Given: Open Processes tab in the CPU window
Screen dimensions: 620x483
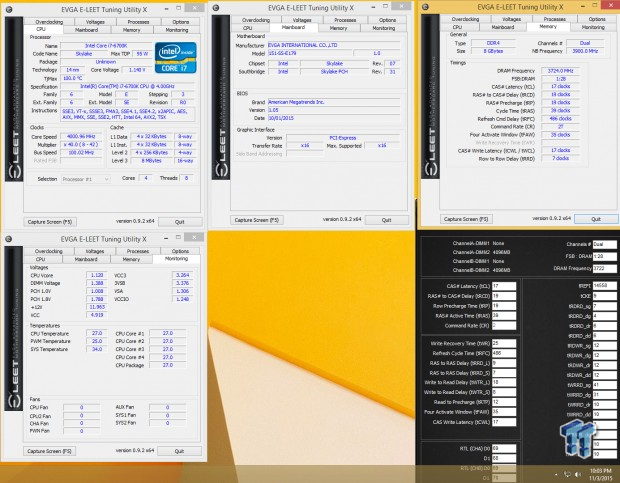Looking at the screenshot, I should coord(138,22).
